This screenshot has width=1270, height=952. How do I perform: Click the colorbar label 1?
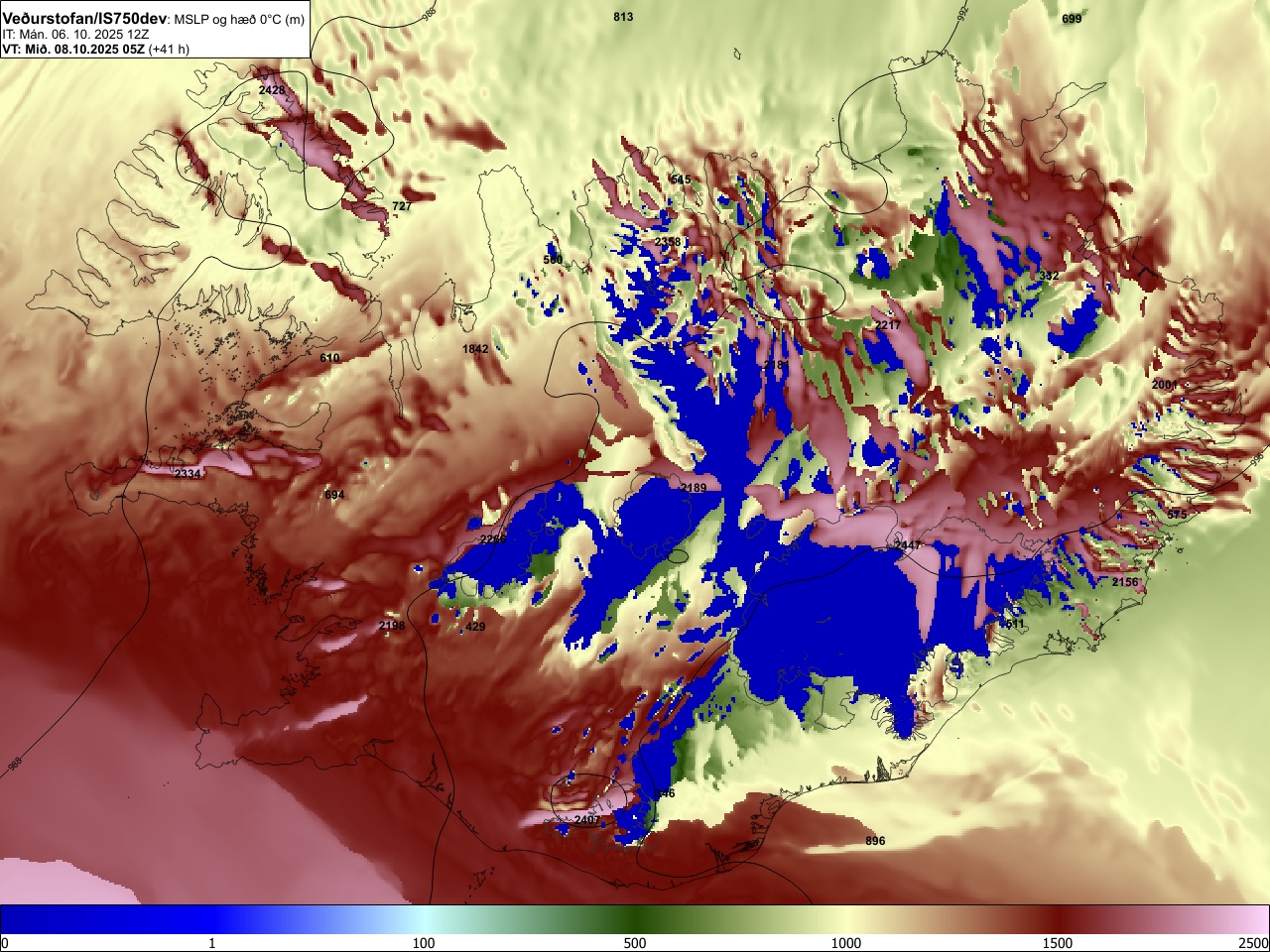[211, 943]
